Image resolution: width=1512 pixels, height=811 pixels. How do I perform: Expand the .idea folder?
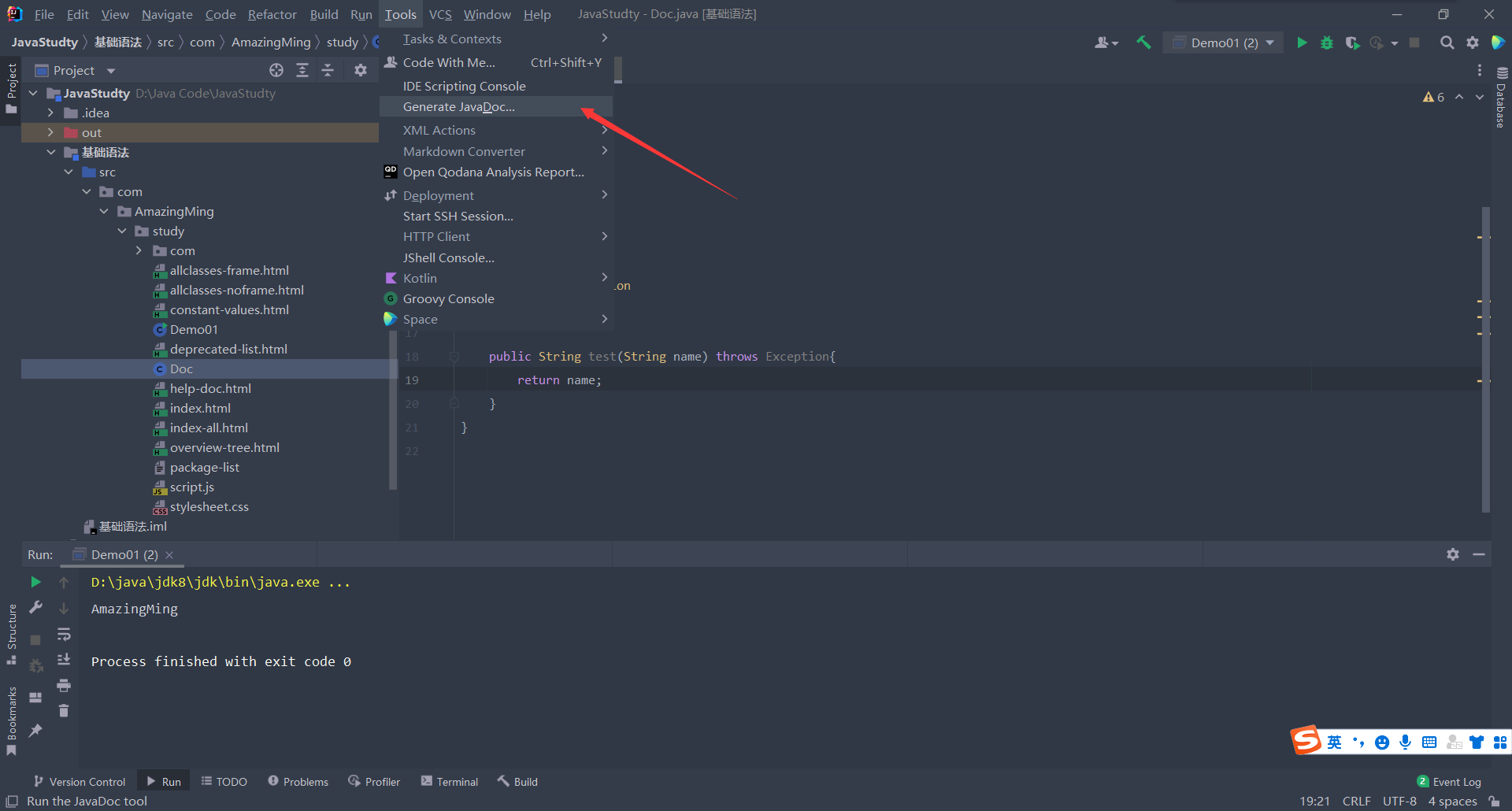coord(50,113)
